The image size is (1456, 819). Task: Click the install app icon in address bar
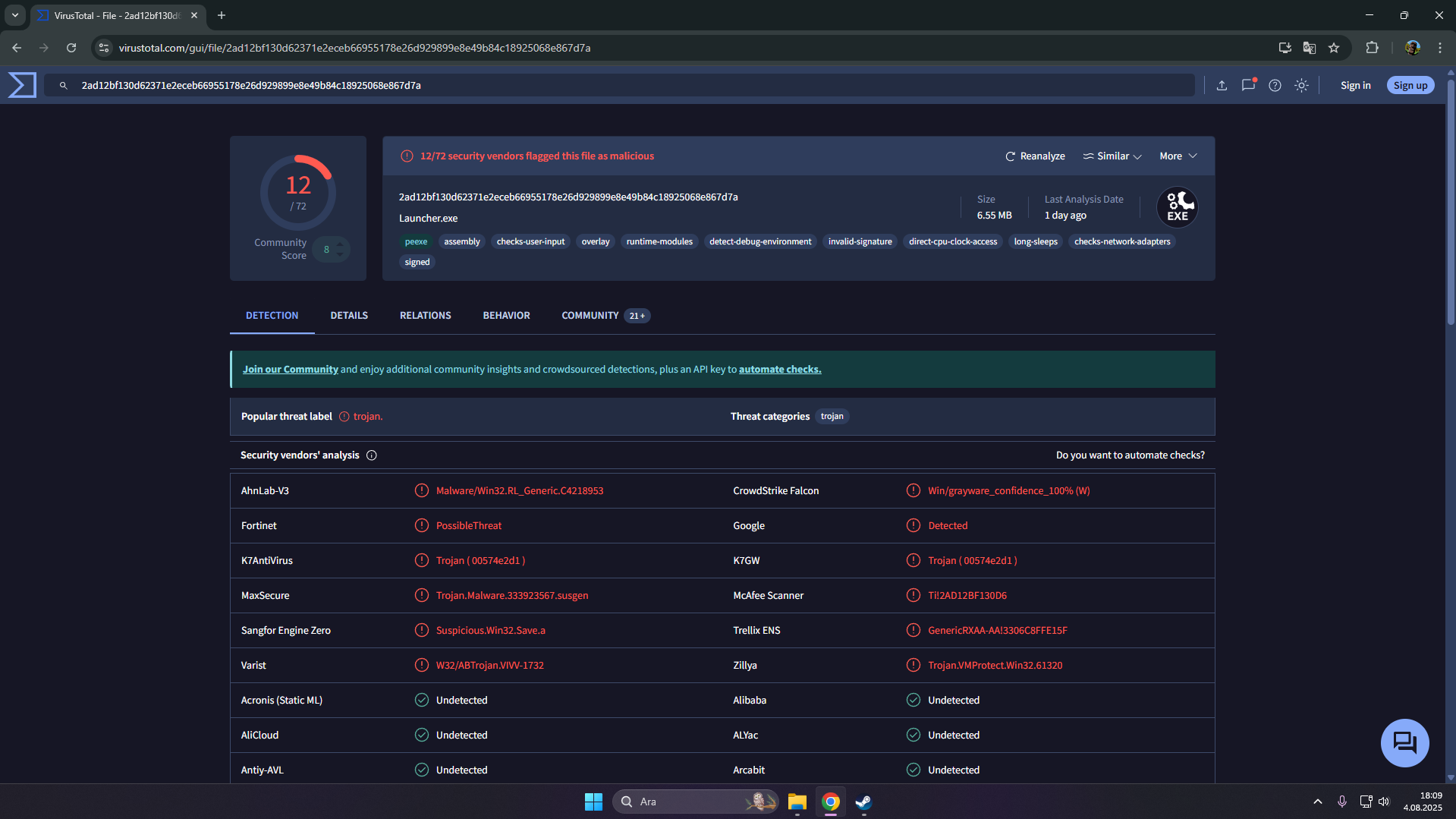tap(1285, 48)
